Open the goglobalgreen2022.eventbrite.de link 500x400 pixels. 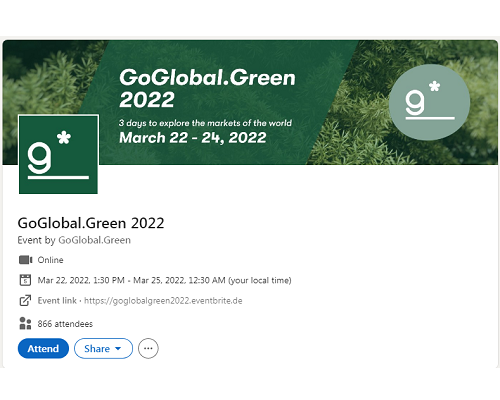[163, 301]
